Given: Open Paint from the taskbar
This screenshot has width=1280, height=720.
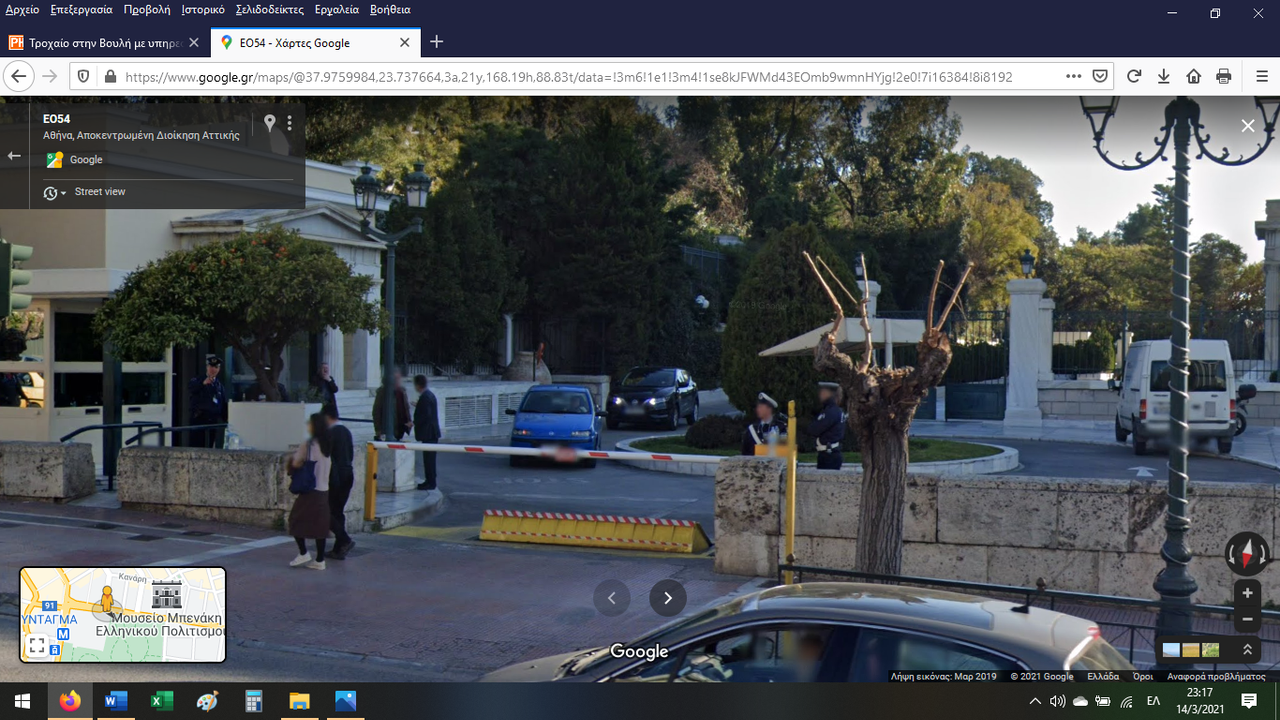Looking at the screenshot, I should pyautogui.click(x=207, y=701).
